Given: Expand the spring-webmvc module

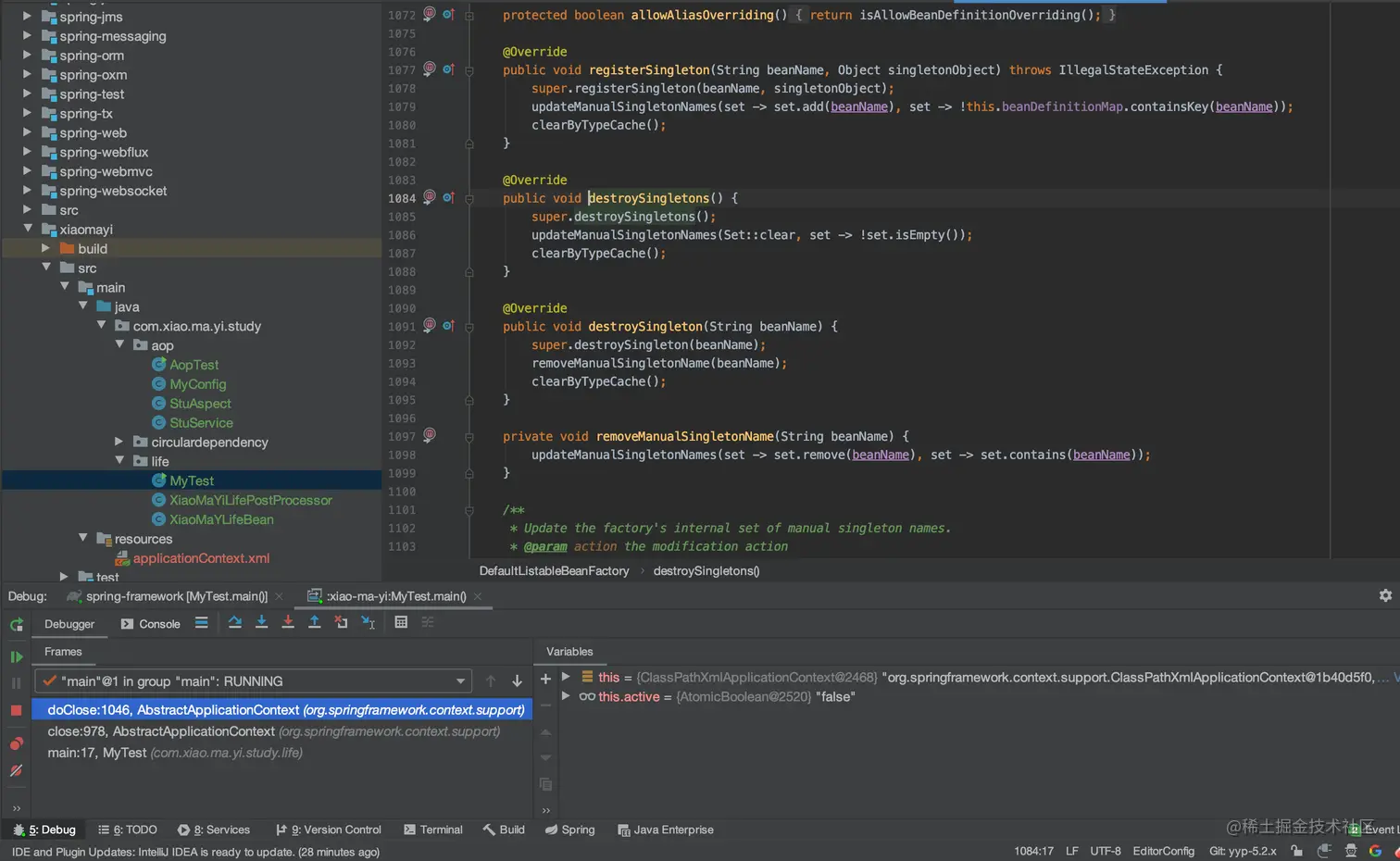Looking at the screenshot, I should coord(27,171).
